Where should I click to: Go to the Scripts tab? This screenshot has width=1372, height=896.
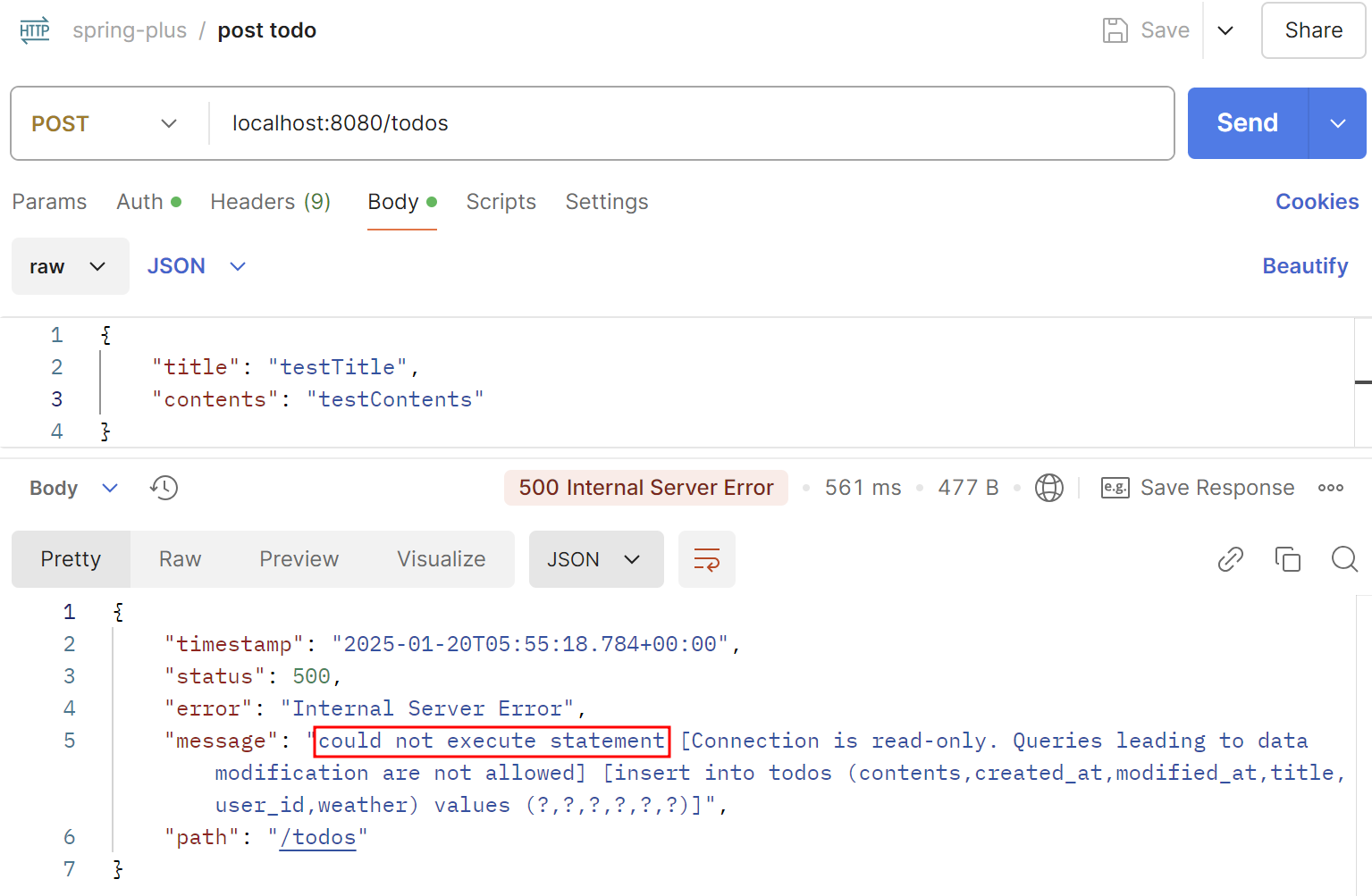[501, 202]
